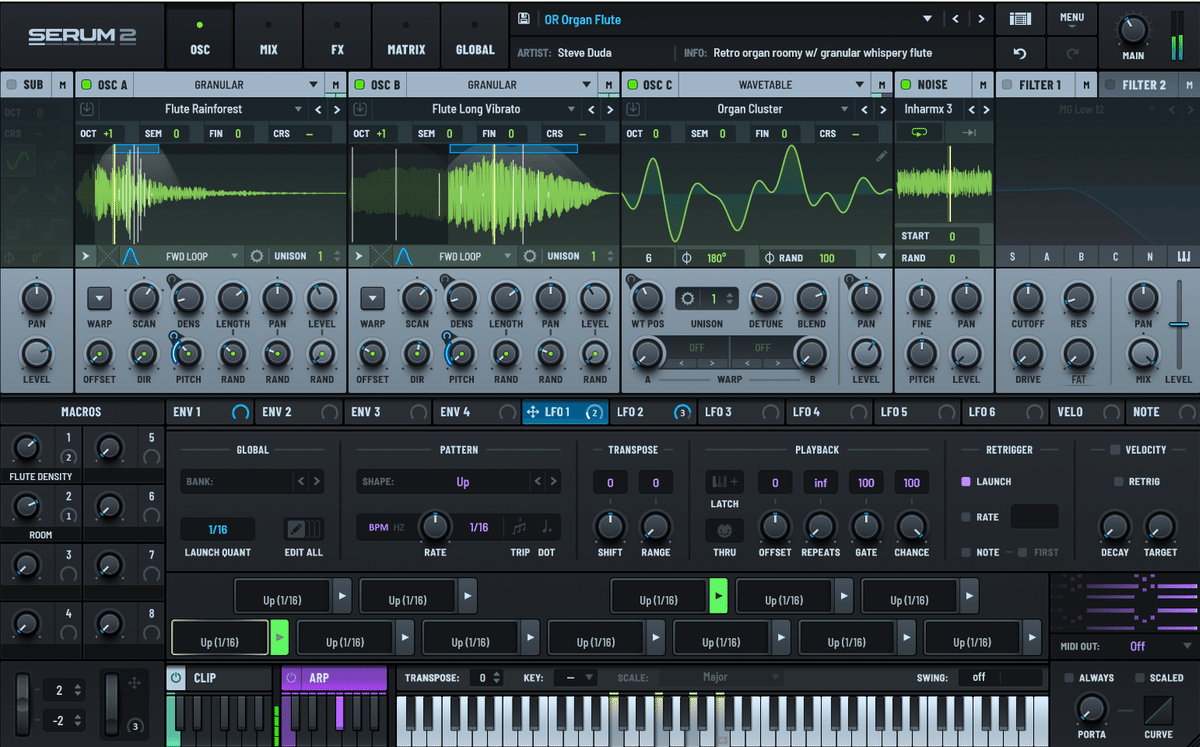
Task: Adjust the filter LEVEL vertical slider
Action: coord(1178,325)
